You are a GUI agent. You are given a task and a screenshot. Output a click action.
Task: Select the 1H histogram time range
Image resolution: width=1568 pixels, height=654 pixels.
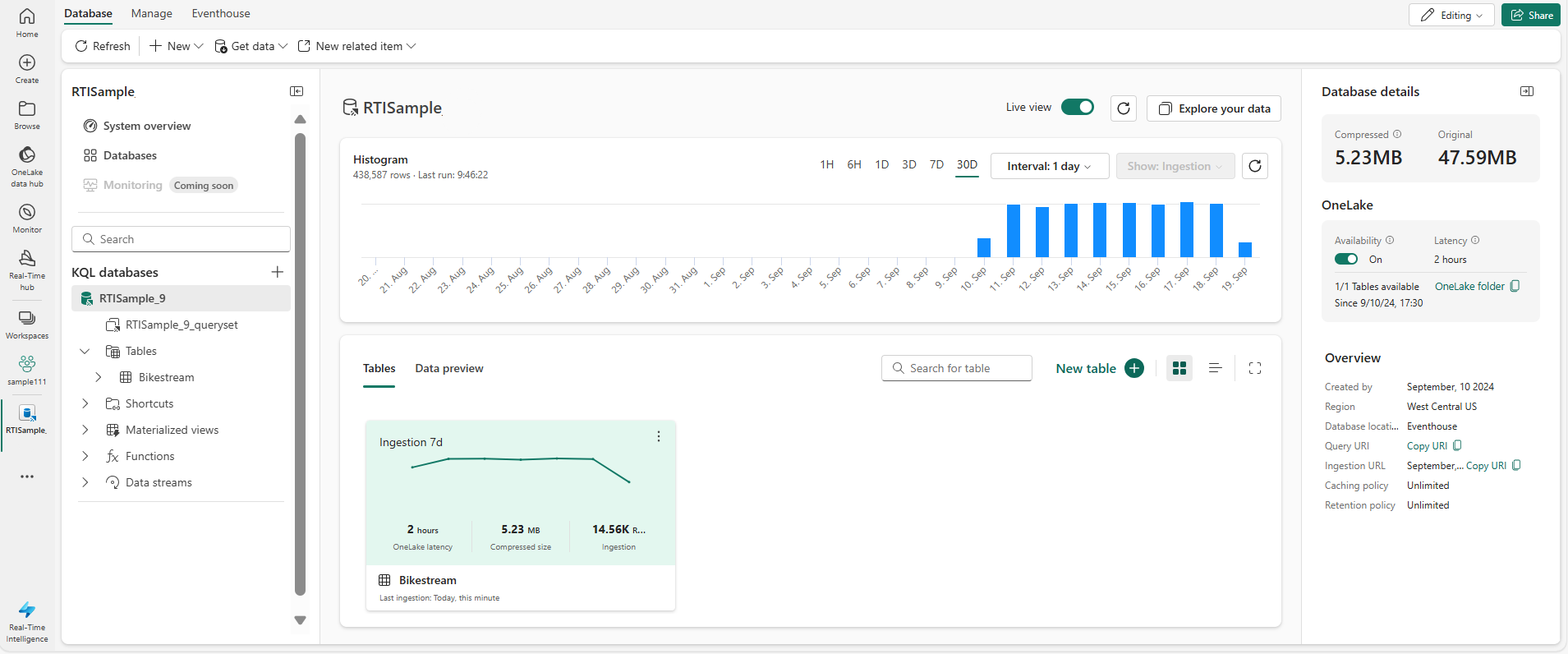[x=827, y=165]
